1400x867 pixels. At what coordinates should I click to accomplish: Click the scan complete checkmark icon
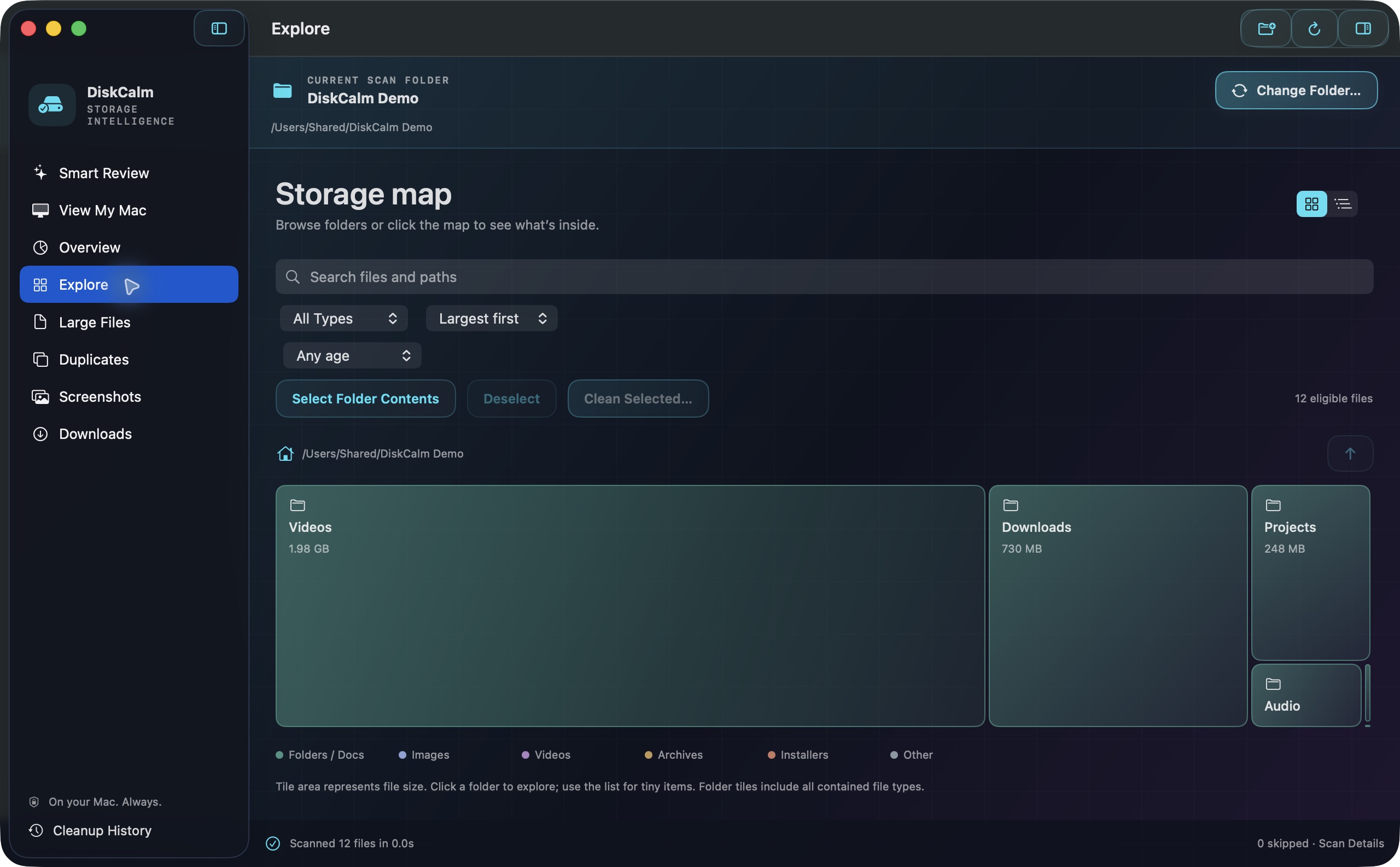click(x=273, y=843)
